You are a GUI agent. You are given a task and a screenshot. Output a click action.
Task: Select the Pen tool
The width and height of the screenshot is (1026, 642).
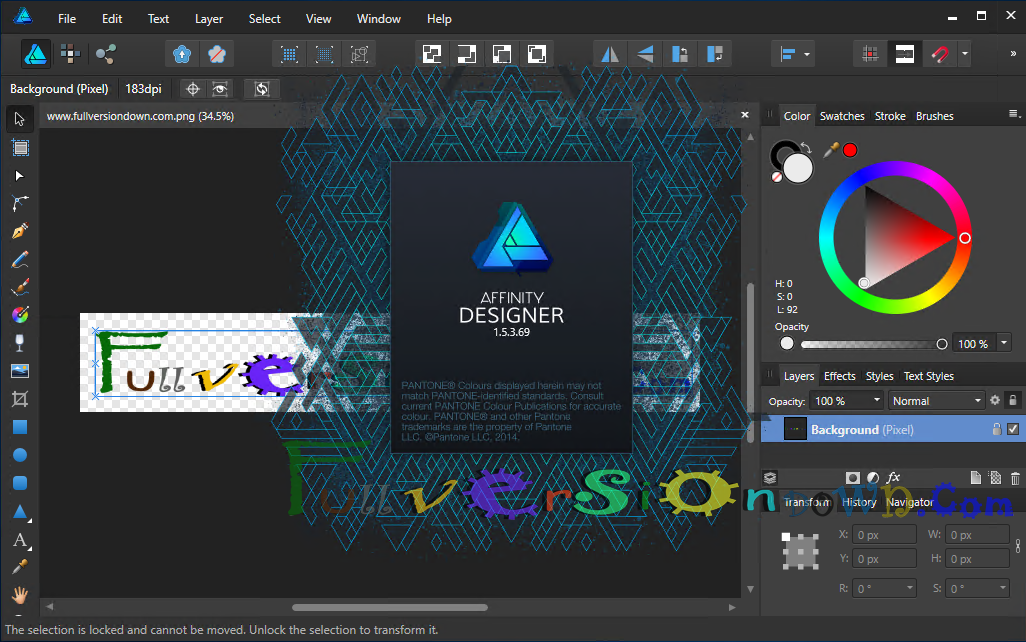[20, 231]
